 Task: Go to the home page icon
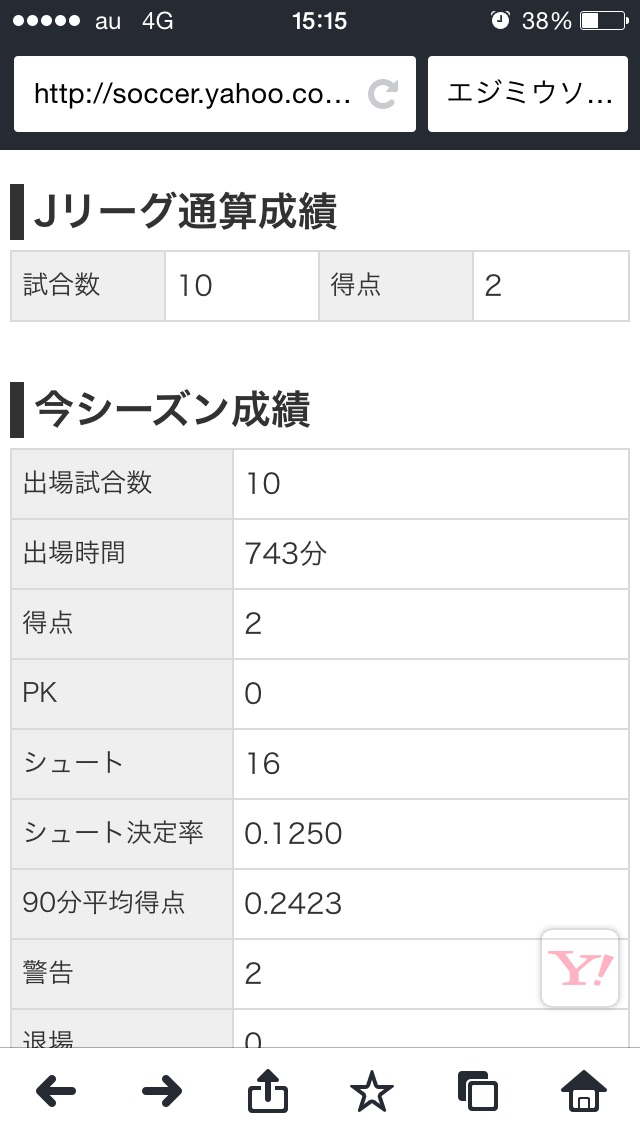click(583, 1092)
